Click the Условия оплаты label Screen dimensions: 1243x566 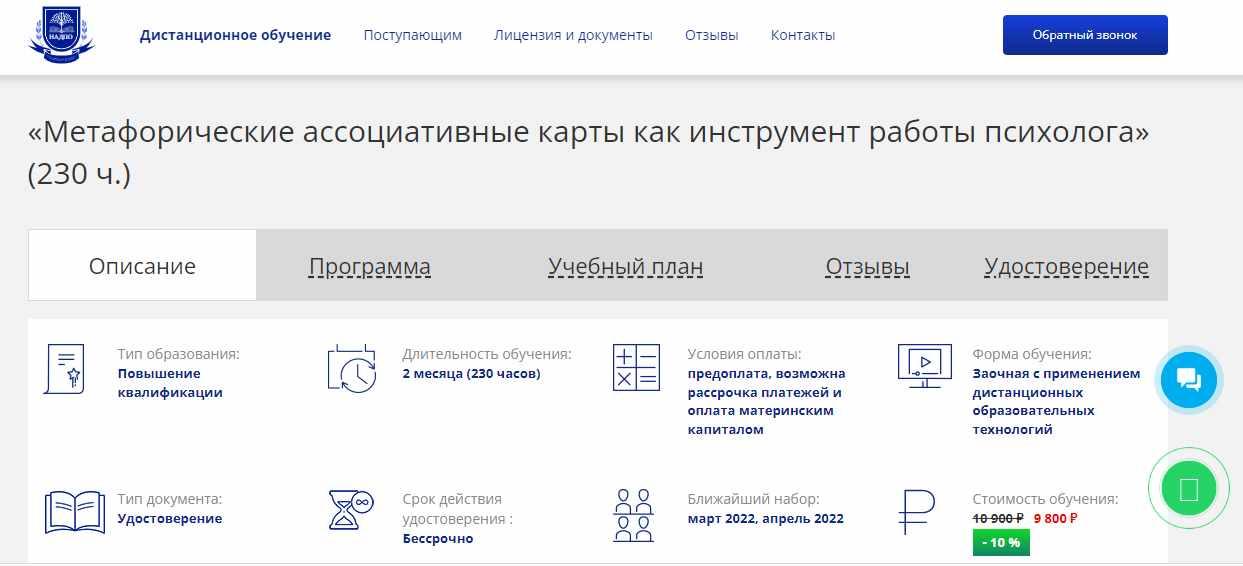tap(745, 354)
